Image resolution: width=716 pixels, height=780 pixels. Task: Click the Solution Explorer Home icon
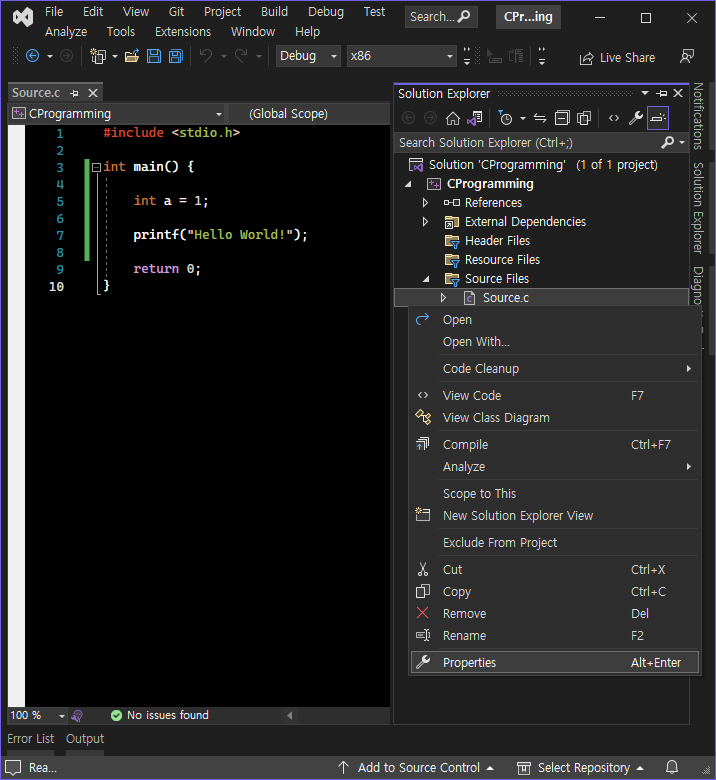point(452,118)
